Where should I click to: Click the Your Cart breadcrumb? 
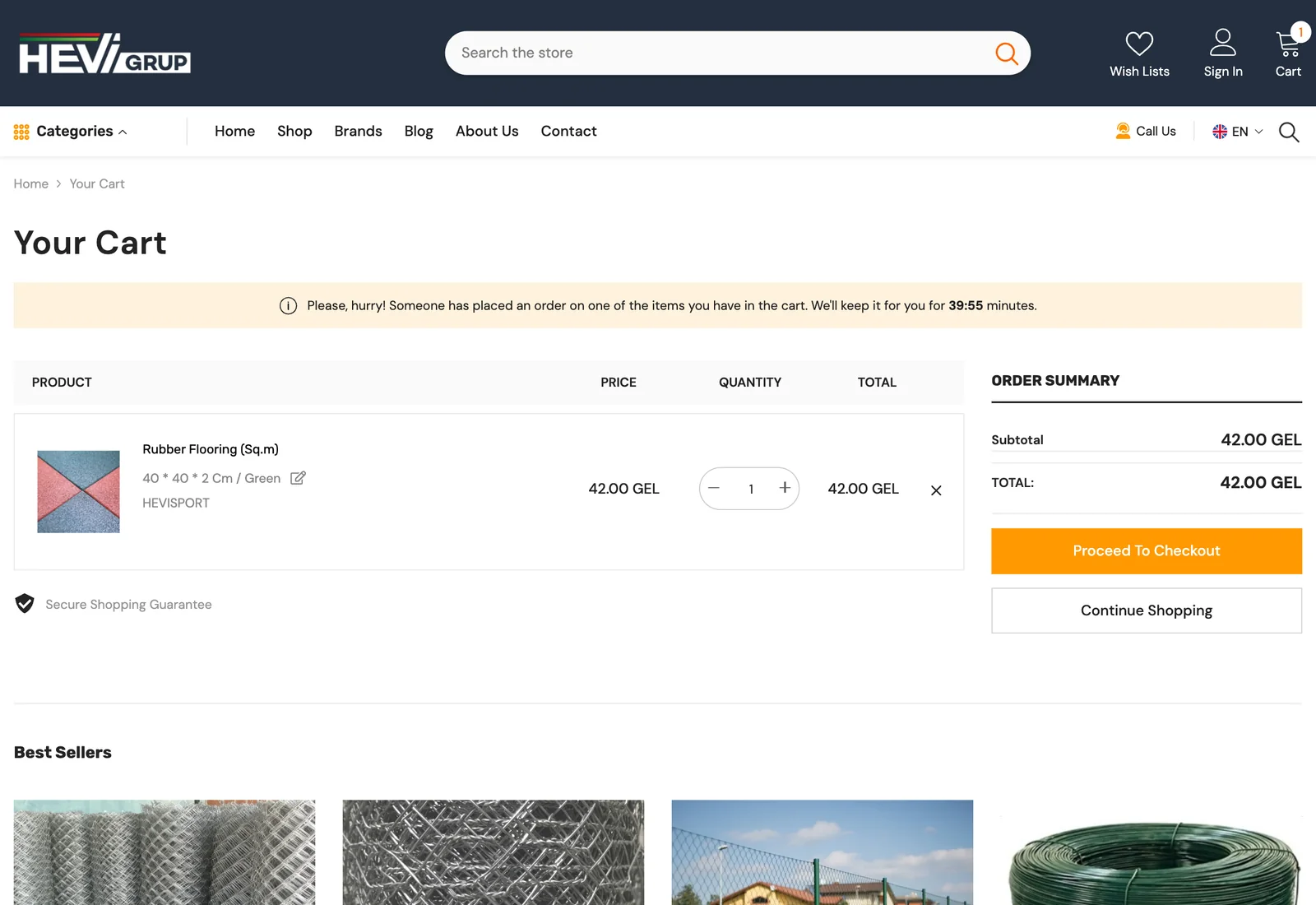(x=97, y=183)
